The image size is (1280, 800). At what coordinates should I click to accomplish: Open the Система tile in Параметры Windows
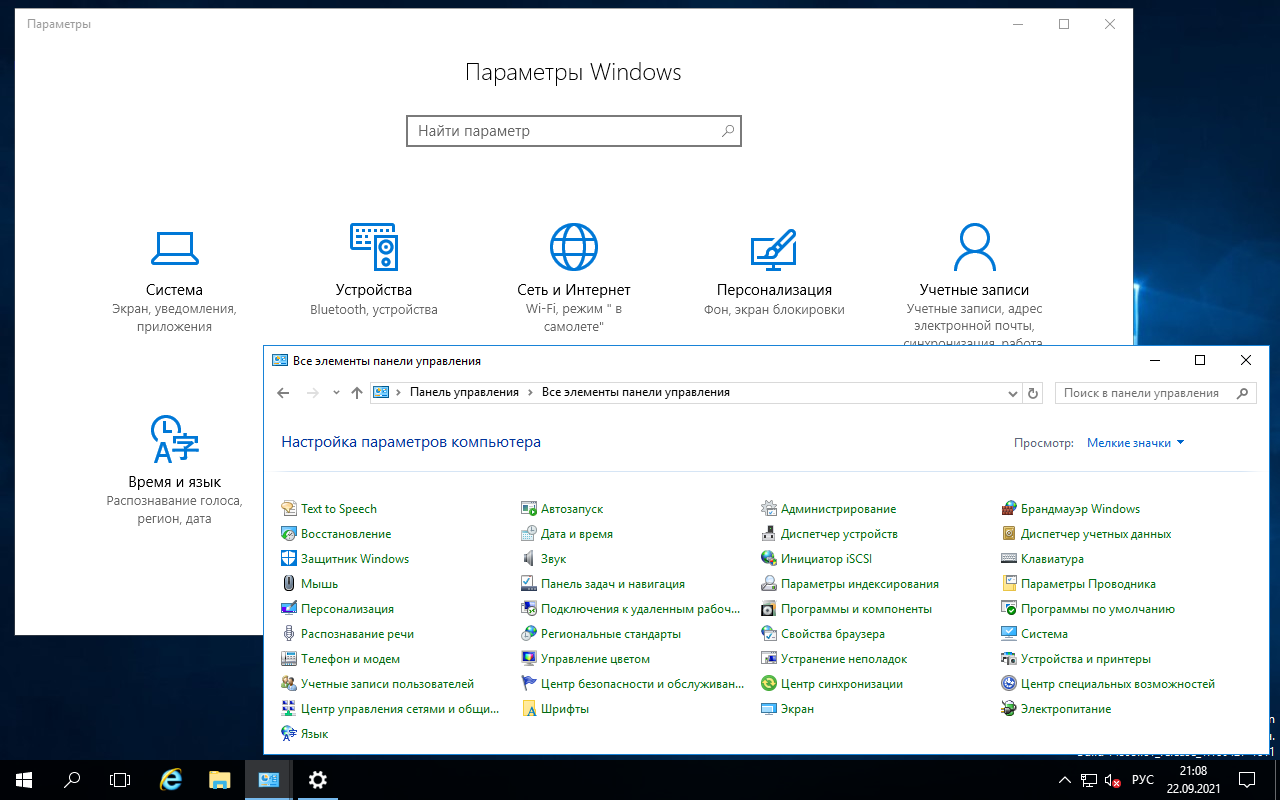[x=174, y=278]
